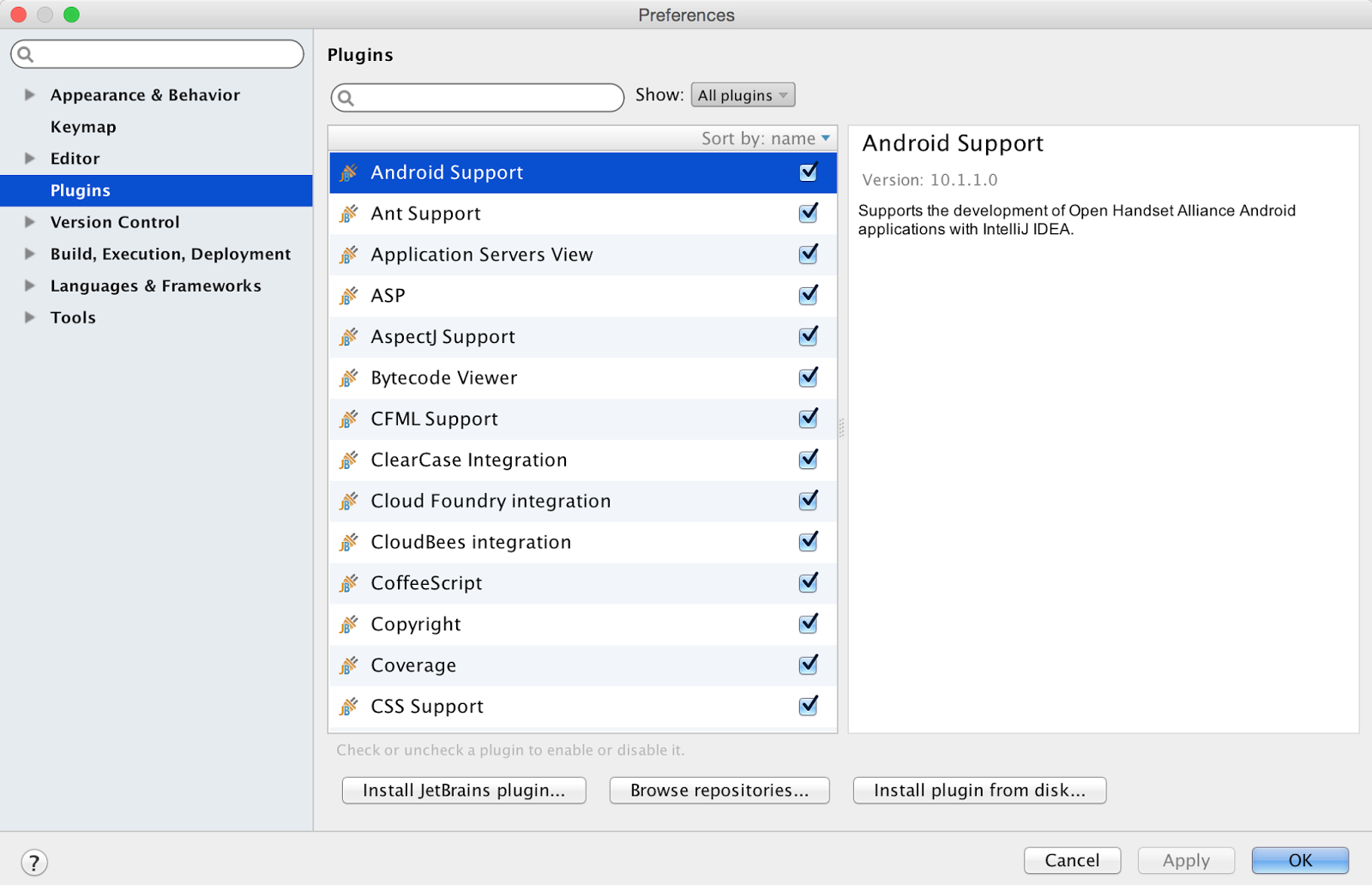Disable the Android Support plugin checkbox

[807, 172]
